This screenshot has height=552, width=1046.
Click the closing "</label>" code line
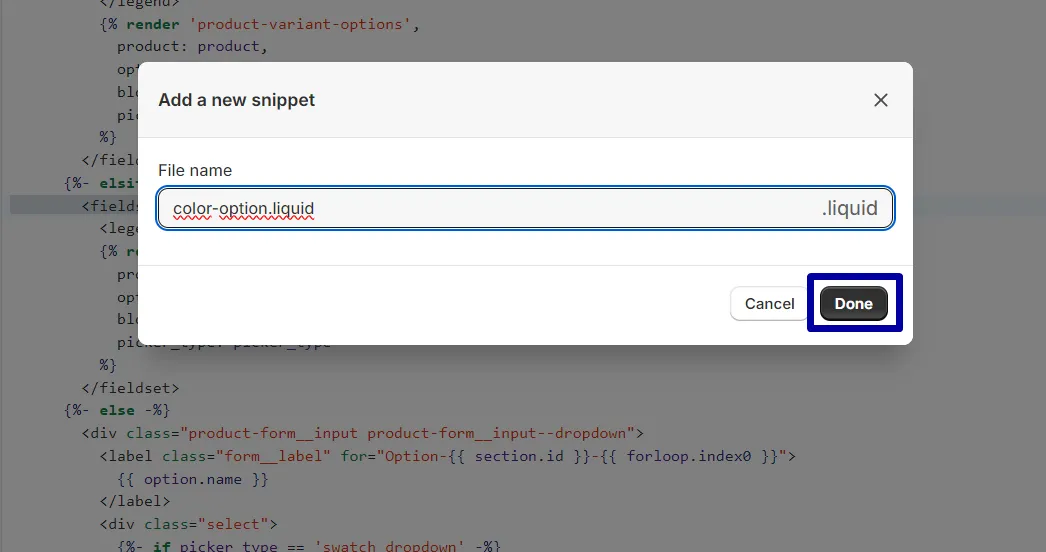(135, 501)
